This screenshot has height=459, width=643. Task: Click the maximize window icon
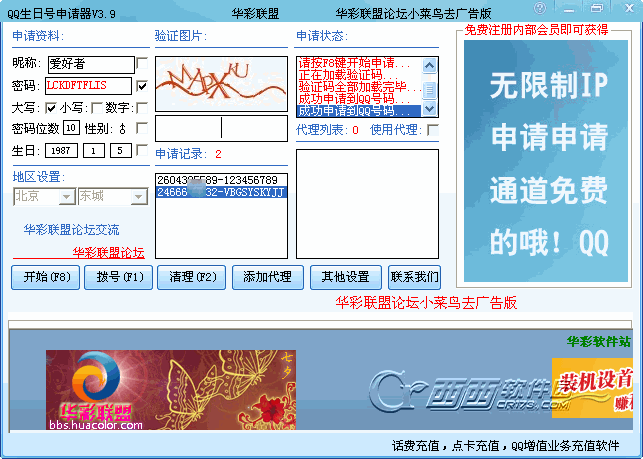(597, 8)
